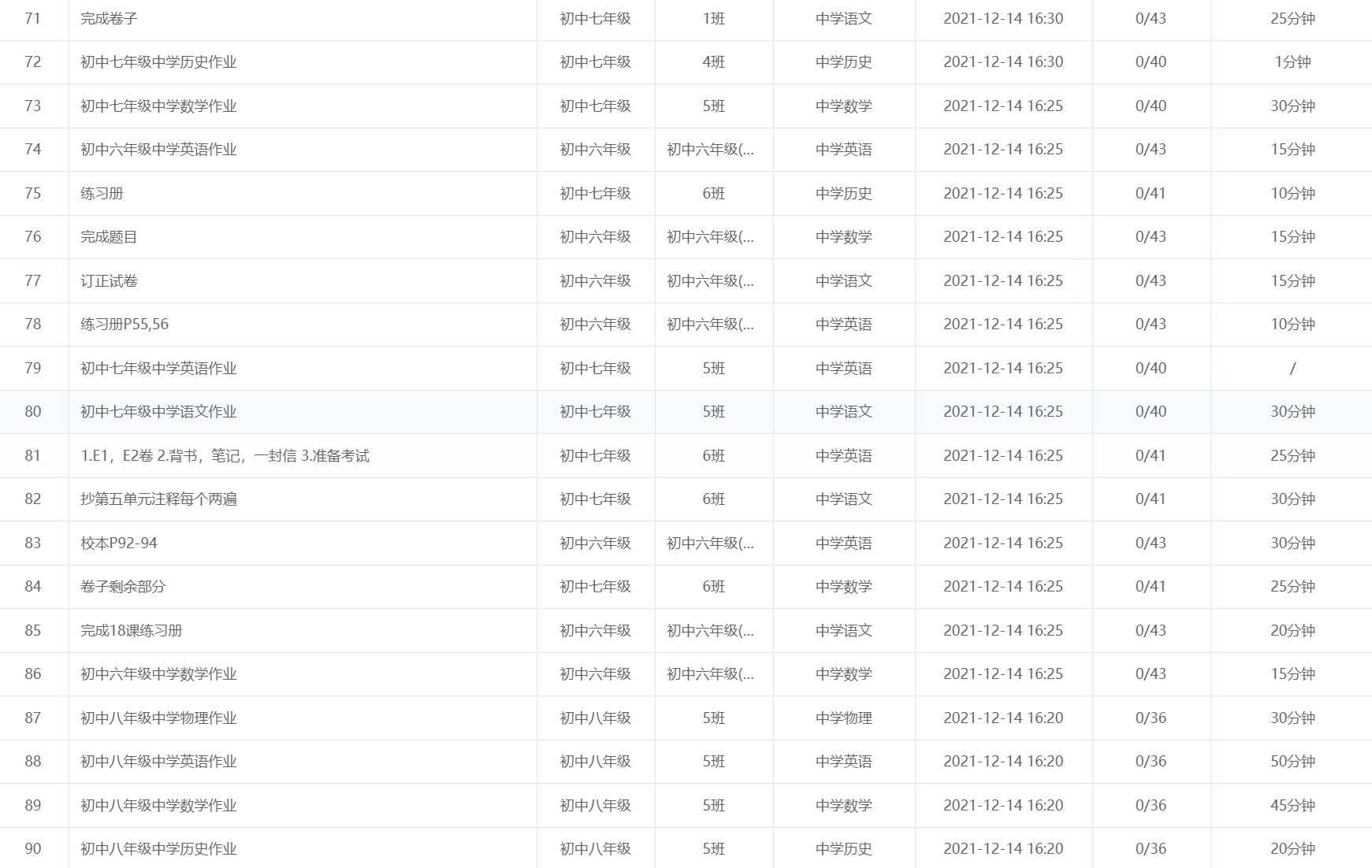Click the 1分钟 duration in row 72
The height and width of the screenshot is (868, 1372).
pos(1292,61)
